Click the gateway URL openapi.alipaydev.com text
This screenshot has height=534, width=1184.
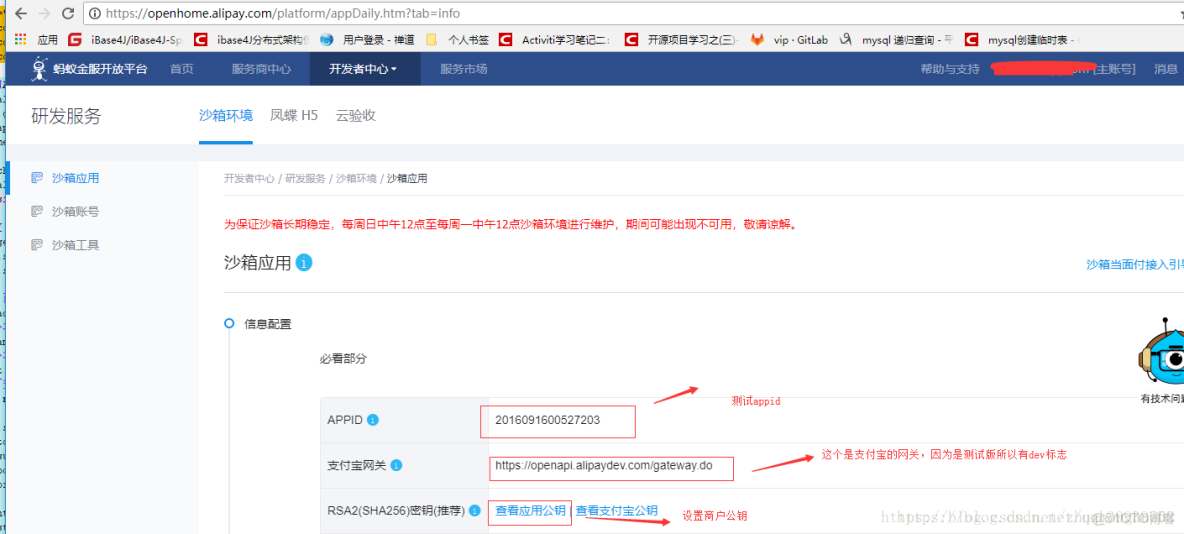(x=604, y=465)
